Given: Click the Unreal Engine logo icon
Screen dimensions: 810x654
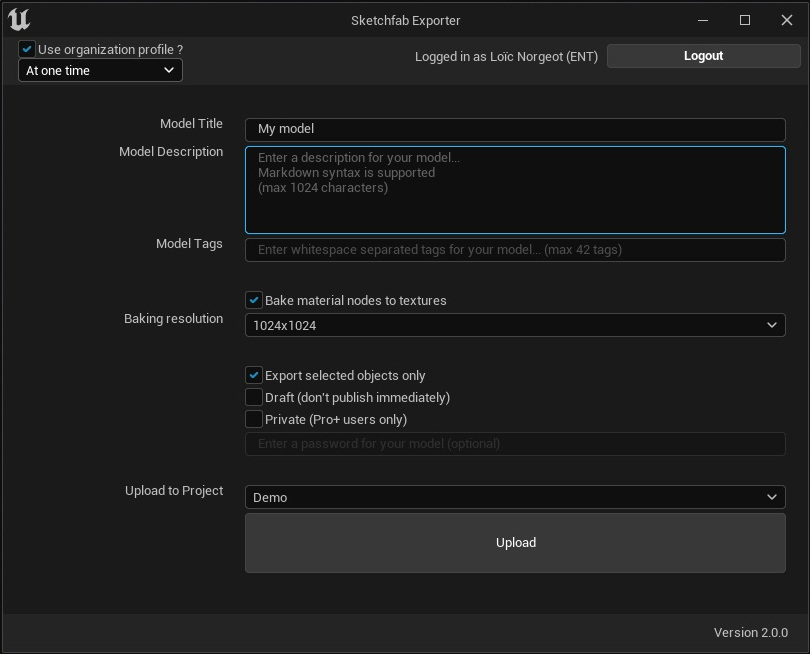Looking at the screenshot, I should pyautogui.click(x=19, y=20).
